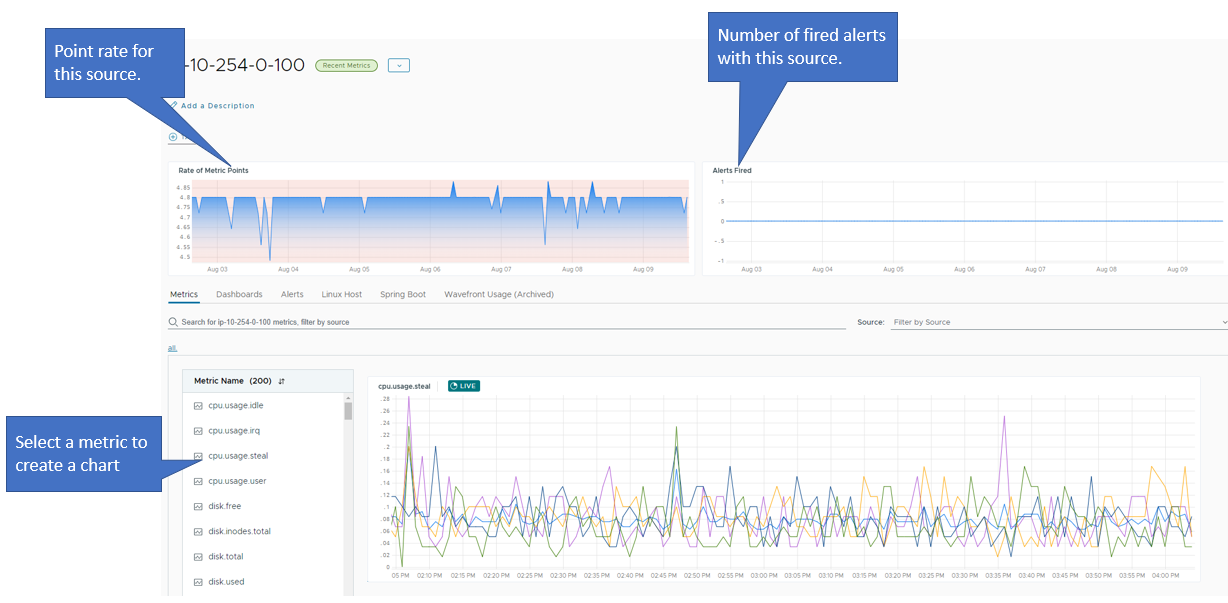Click the Rate of Metric Points chart
Image resolution: width=1228 pixels, height=603 pixels.
[x=440, y=221]
